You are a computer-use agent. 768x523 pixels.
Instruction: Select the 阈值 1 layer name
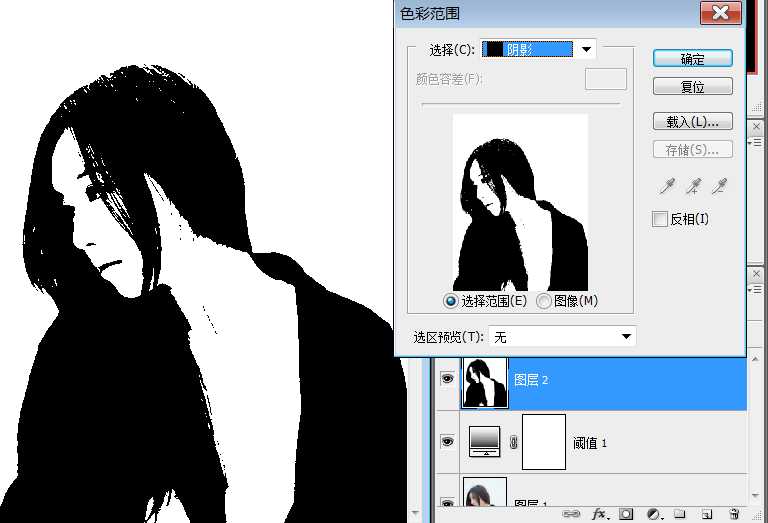point(590,443)
